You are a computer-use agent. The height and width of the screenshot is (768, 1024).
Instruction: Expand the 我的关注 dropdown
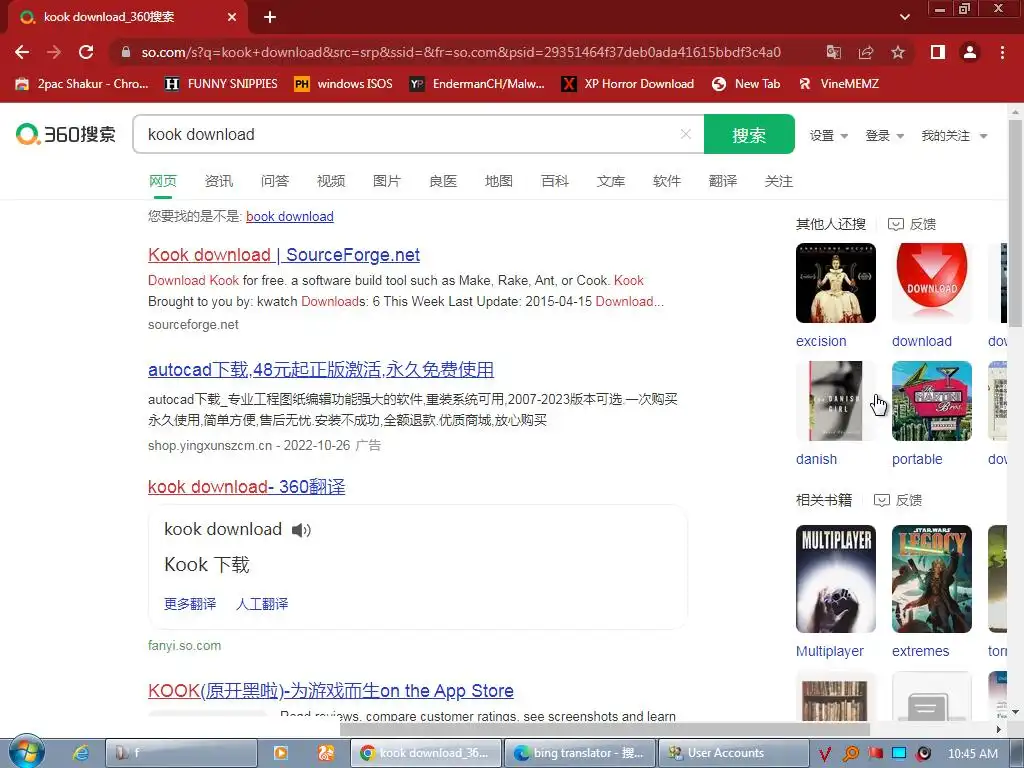point(953,136)
